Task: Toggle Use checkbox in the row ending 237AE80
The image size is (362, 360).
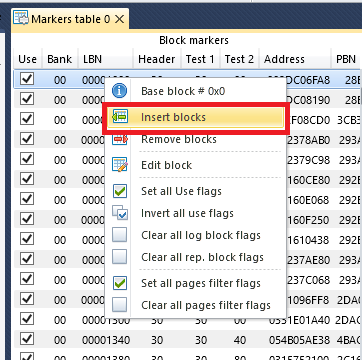Action: (x=27, y=259)
